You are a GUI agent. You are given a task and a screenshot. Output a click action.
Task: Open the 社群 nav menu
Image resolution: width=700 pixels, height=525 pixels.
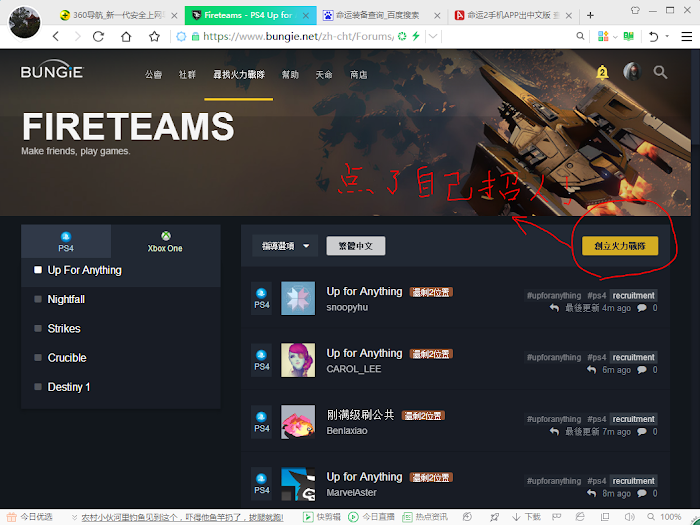click(x=187, y=75)
